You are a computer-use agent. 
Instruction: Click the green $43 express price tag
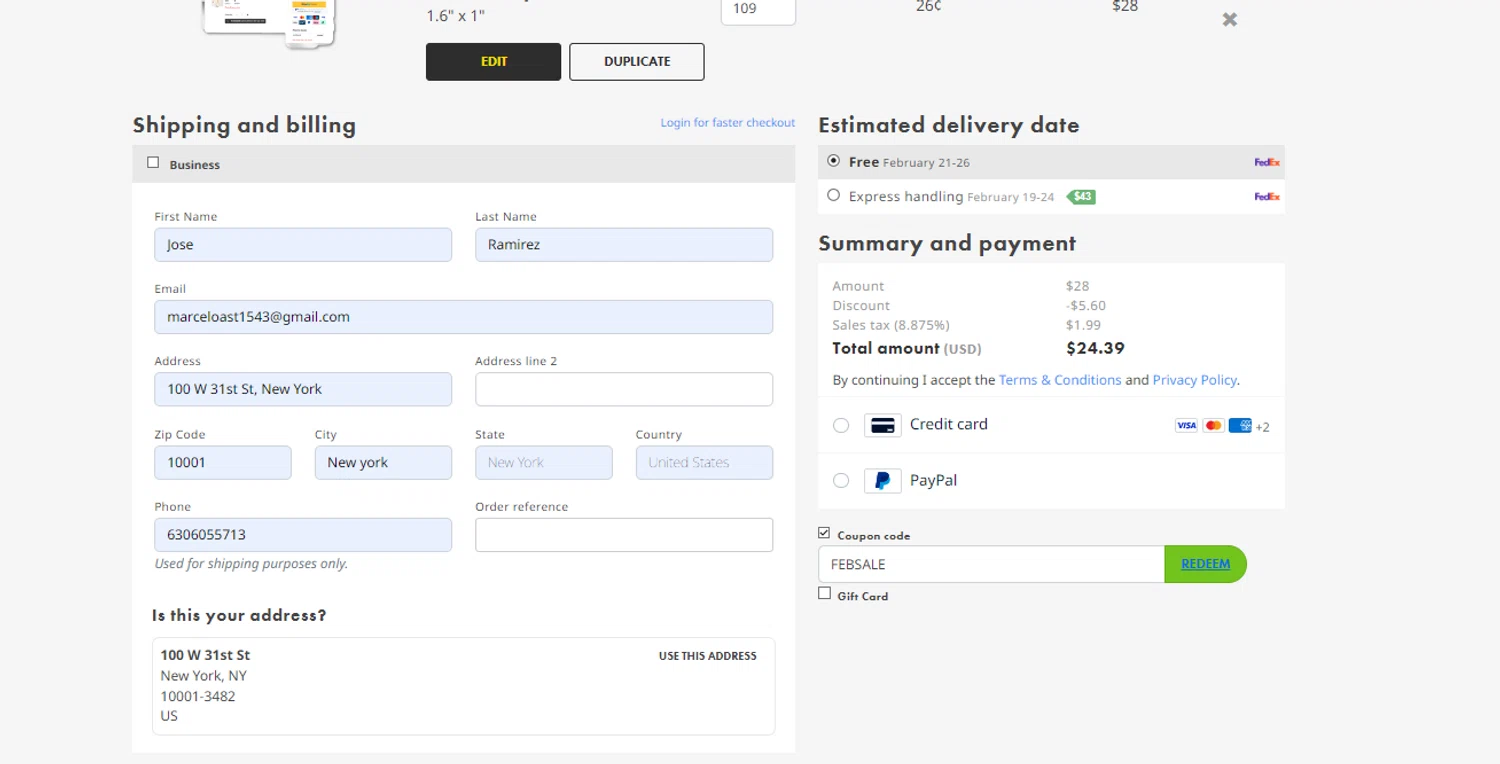(x=1081, y=197)
